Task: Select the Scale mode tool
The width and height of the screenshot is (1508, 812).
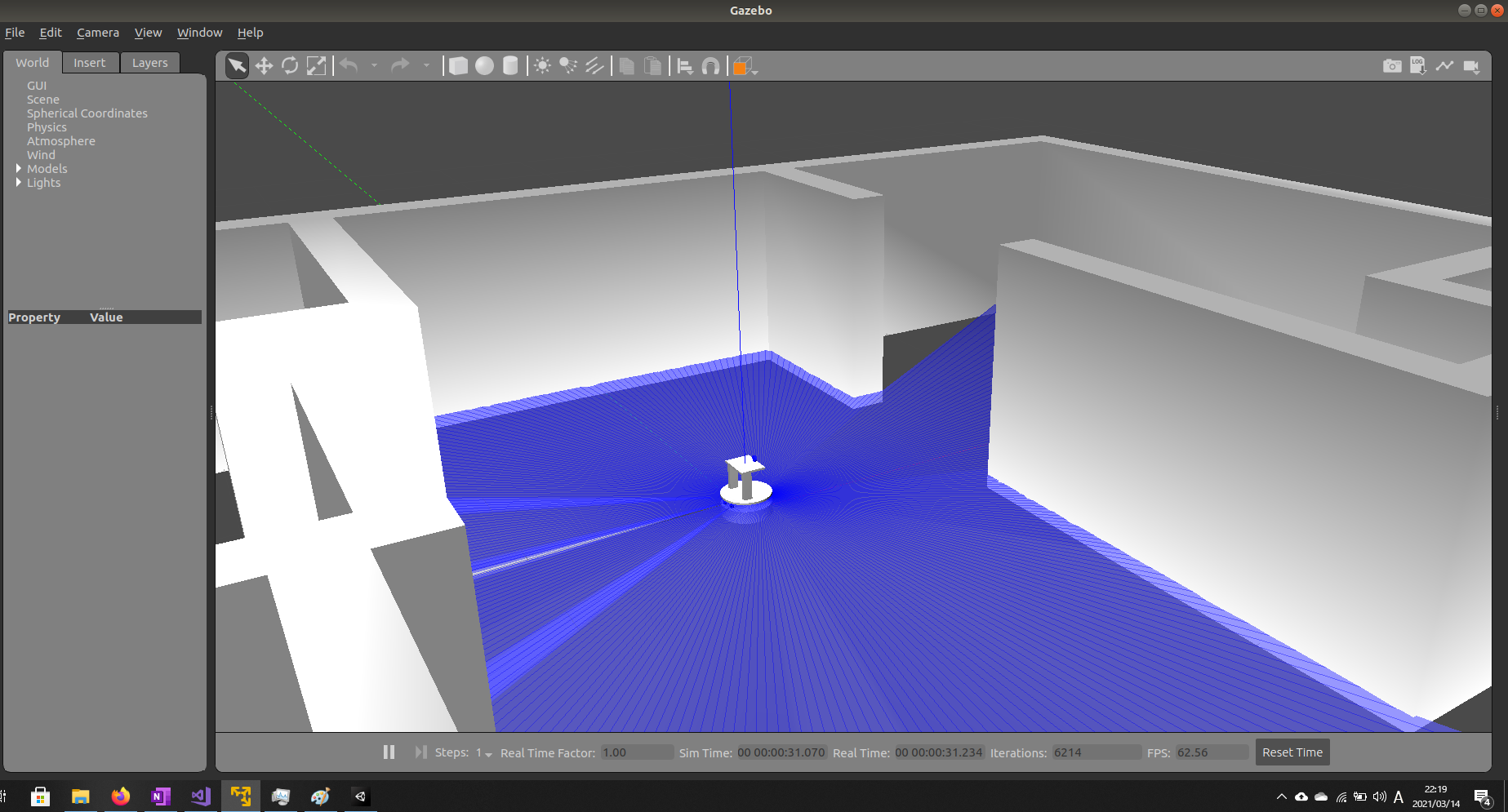Action: [x=317, y=66]
